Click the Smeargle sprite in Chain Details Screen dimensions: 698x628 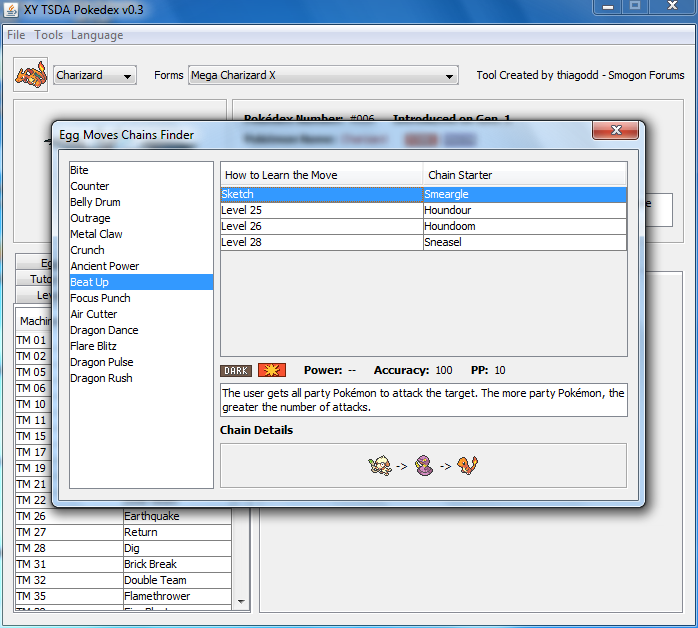pyautogui.click(x=380, y=466)
